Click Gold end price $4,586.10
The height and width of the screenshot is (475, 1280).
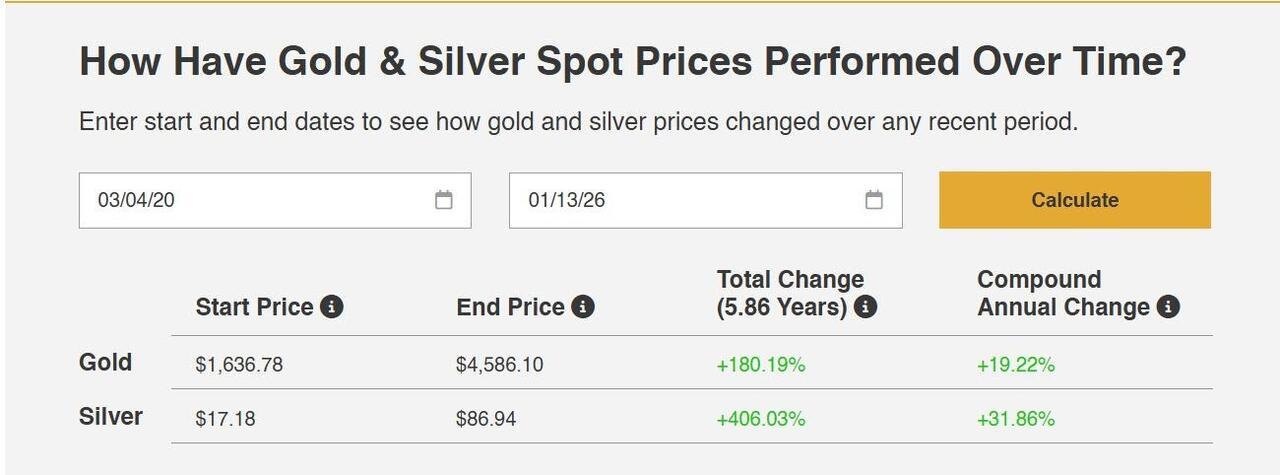(500, 365)
